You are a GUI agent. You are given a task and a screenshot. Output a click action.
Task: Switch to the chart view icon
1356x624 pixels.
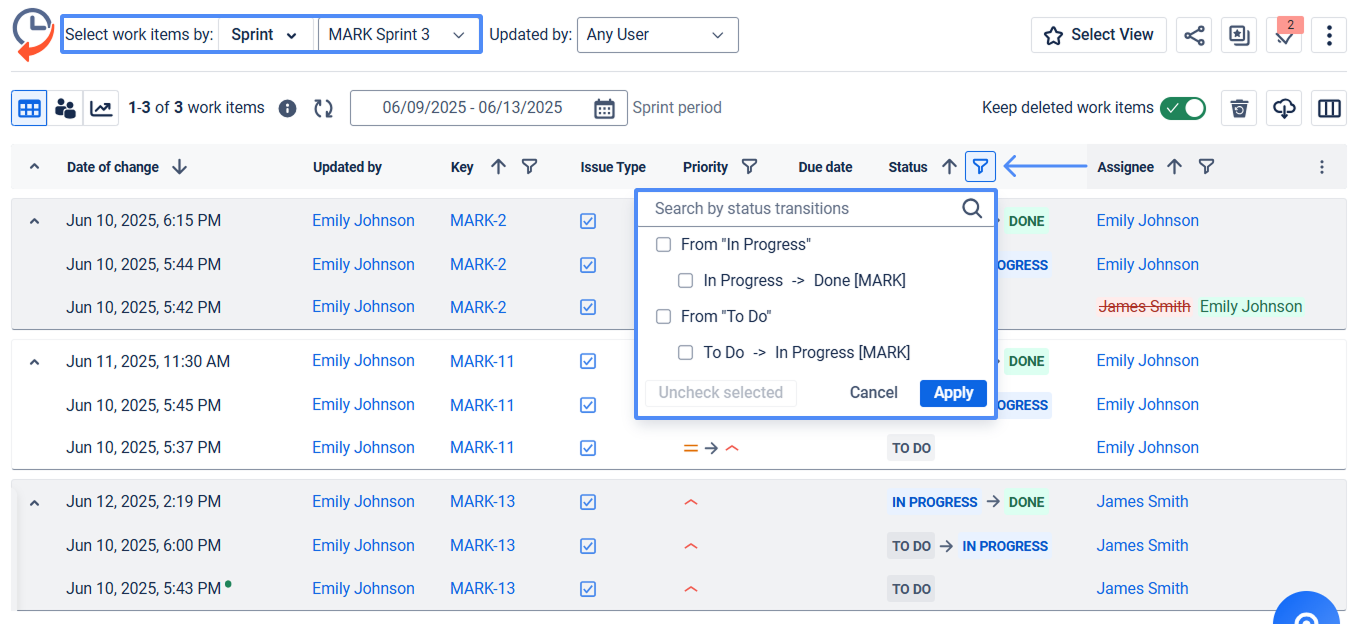click(x=101, y=108)
